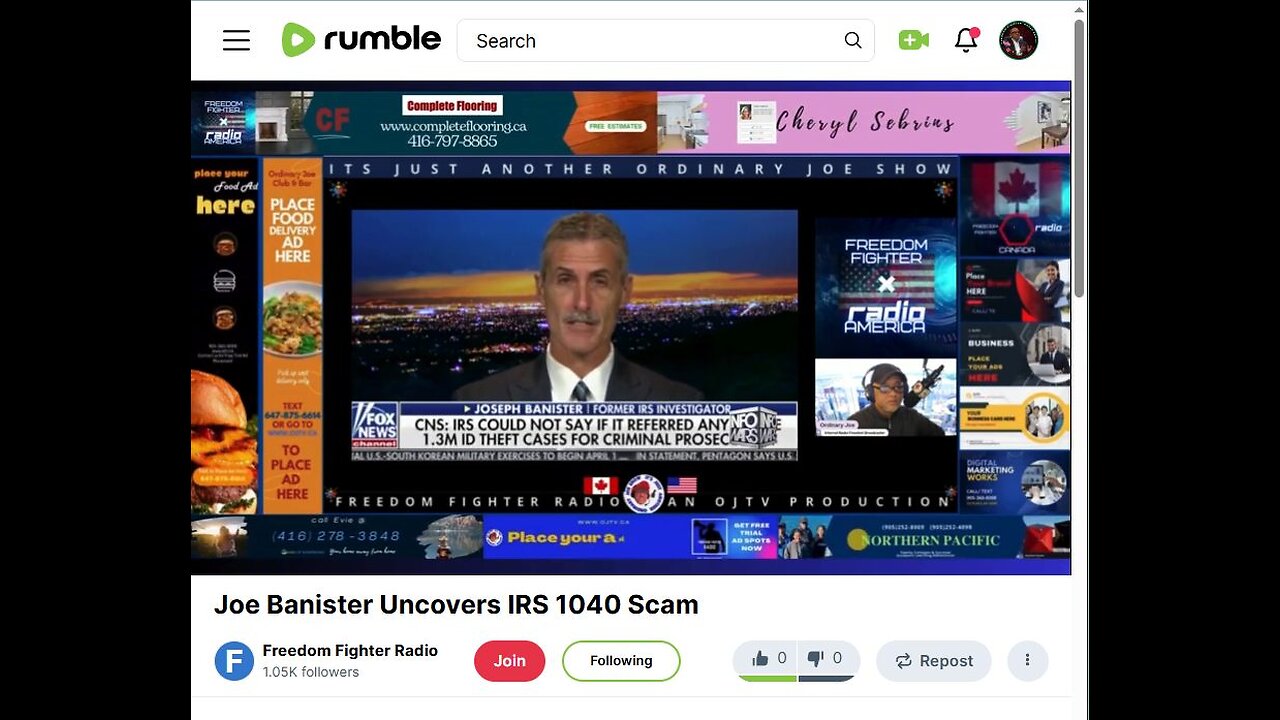Open the user profile avatar menu

(1018, 40)
